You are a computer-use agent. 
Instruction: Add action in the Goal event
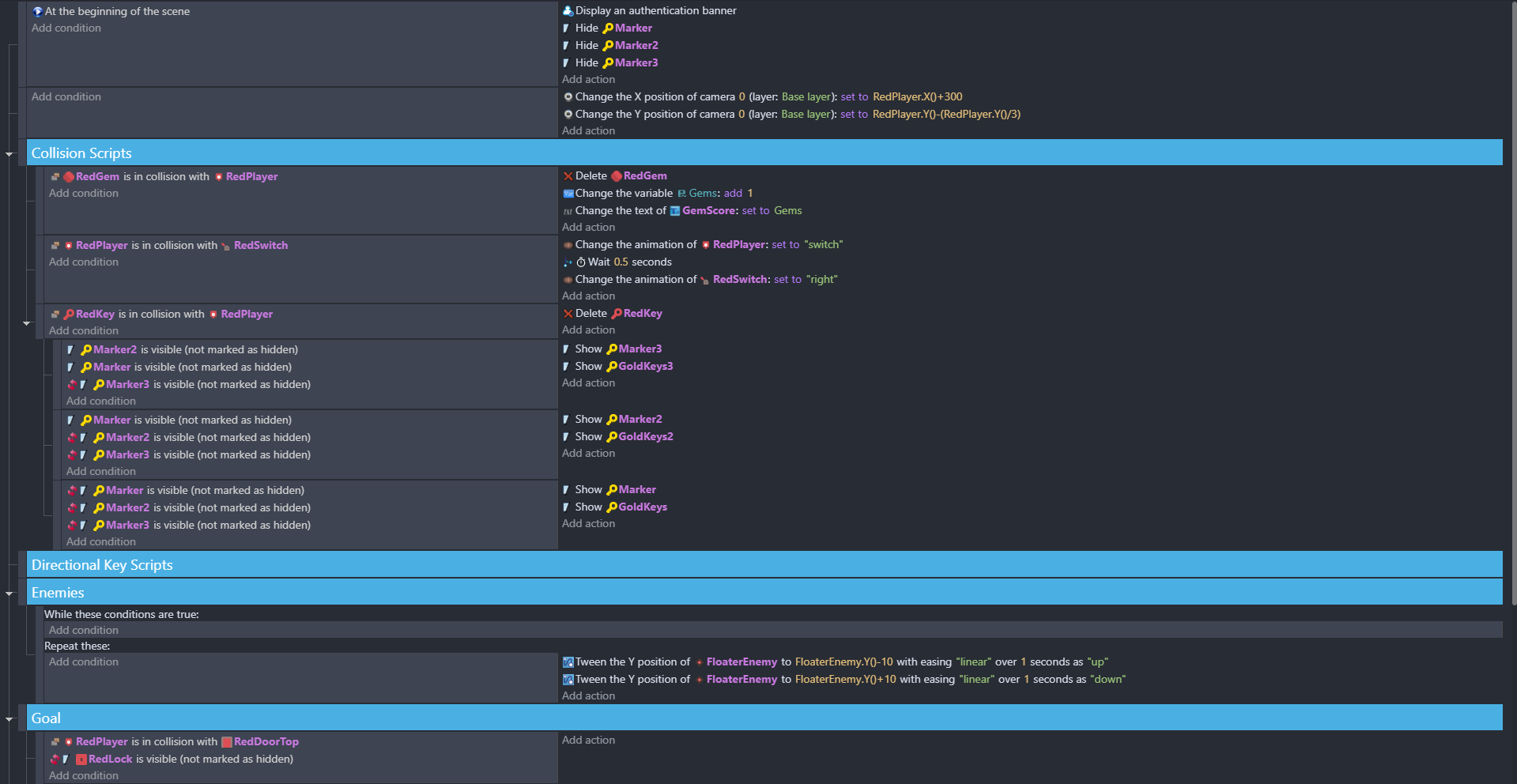(x=588, y=741)
